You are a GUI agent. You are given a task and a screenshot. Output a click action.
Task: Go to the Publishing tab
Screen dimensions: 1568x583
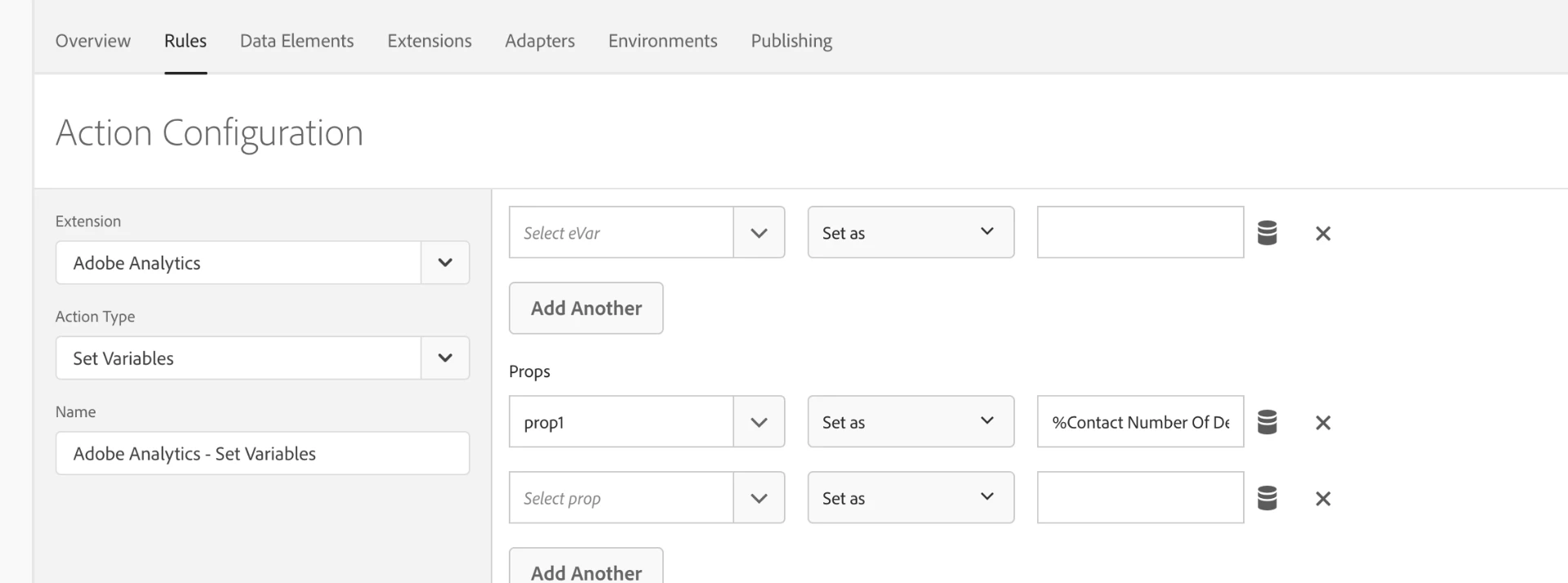coord(791,41)
